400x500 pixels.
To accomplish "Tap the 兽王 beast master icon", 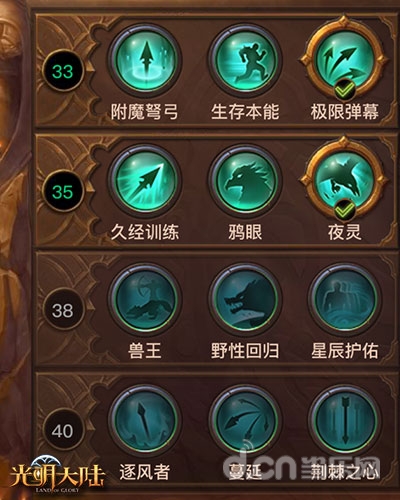I will (145, 300).
